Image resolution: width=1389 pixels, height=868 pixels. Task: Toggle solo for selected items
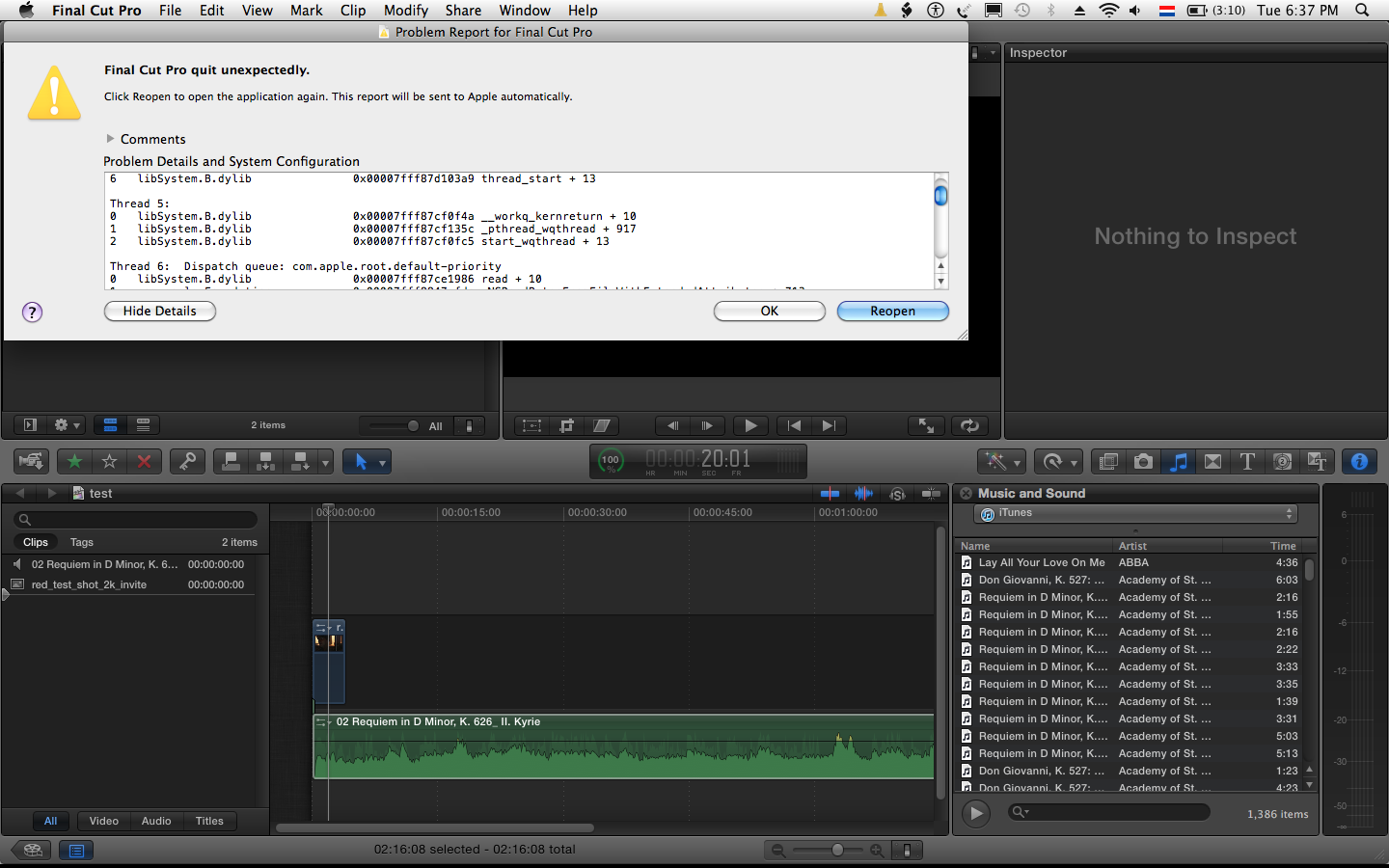pos(897,494)
